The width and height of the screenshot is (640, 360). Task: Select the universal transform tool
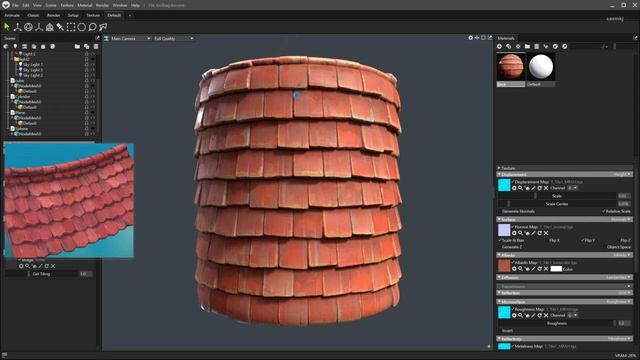(x=49, y=27)
